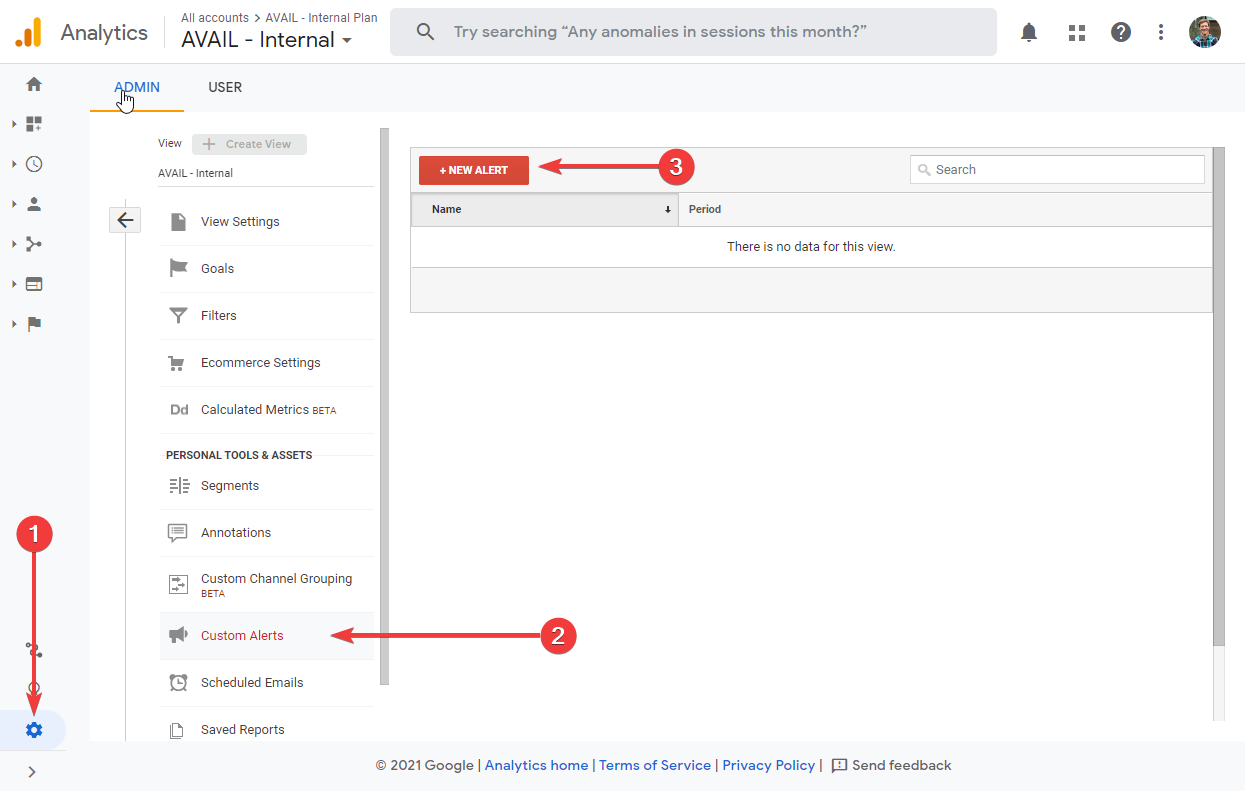Image resolution: width=1245 pixels, height=791 pixels.
Task: Click the Ecommerce Settings cart icon
Action: click(178, 363)
